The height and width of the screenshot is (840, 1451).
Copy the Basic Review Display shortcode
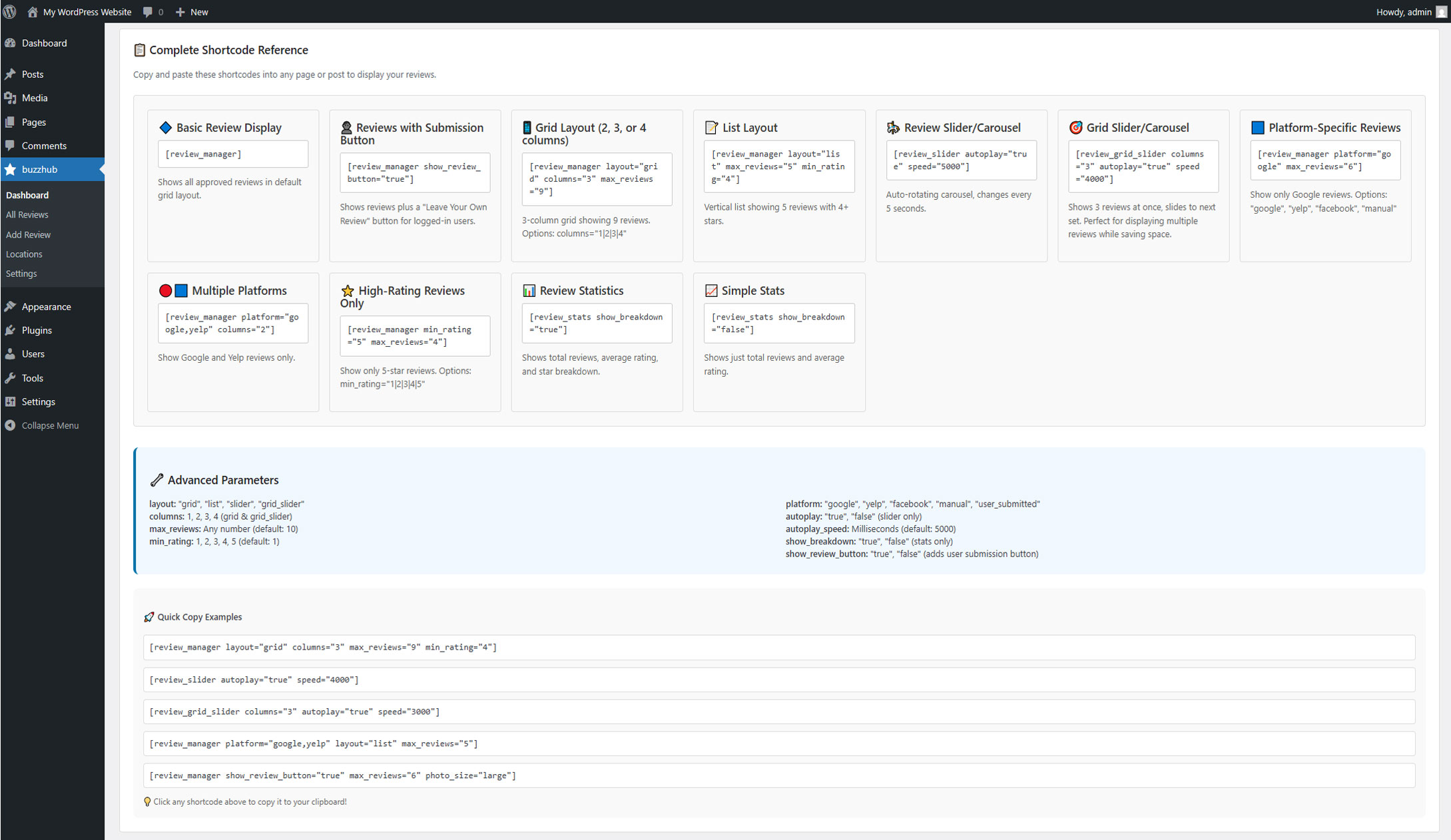pos(232,154)
